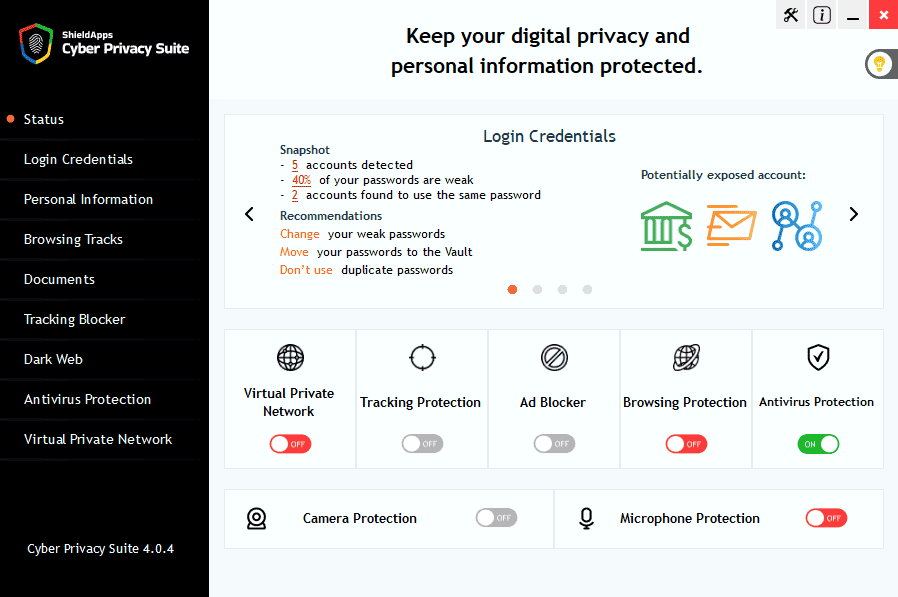
Task: Click the orange email envelope icon
Action: (731, 225)
